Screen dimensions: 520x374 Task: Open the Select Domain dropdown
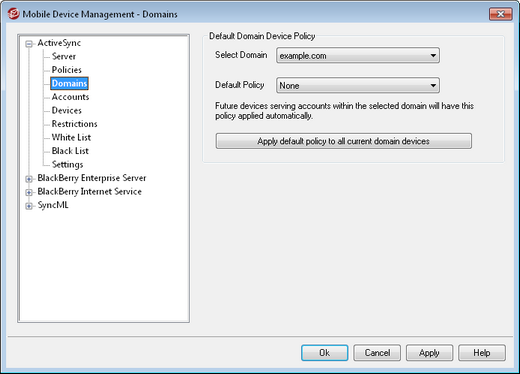click(x=358, y=55)
